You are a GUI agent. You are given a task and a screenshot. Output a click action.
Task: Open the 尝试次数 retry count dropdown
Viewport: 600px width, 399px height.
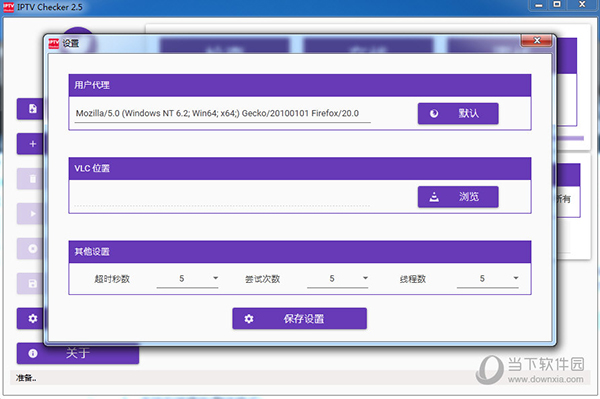[338, 279]
